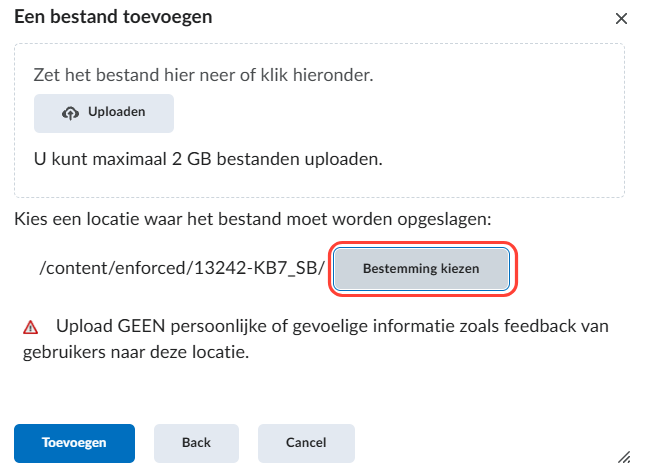
Task: Click 'gebruikers naar deze locatie' warning line
Action: pos(136,353)
